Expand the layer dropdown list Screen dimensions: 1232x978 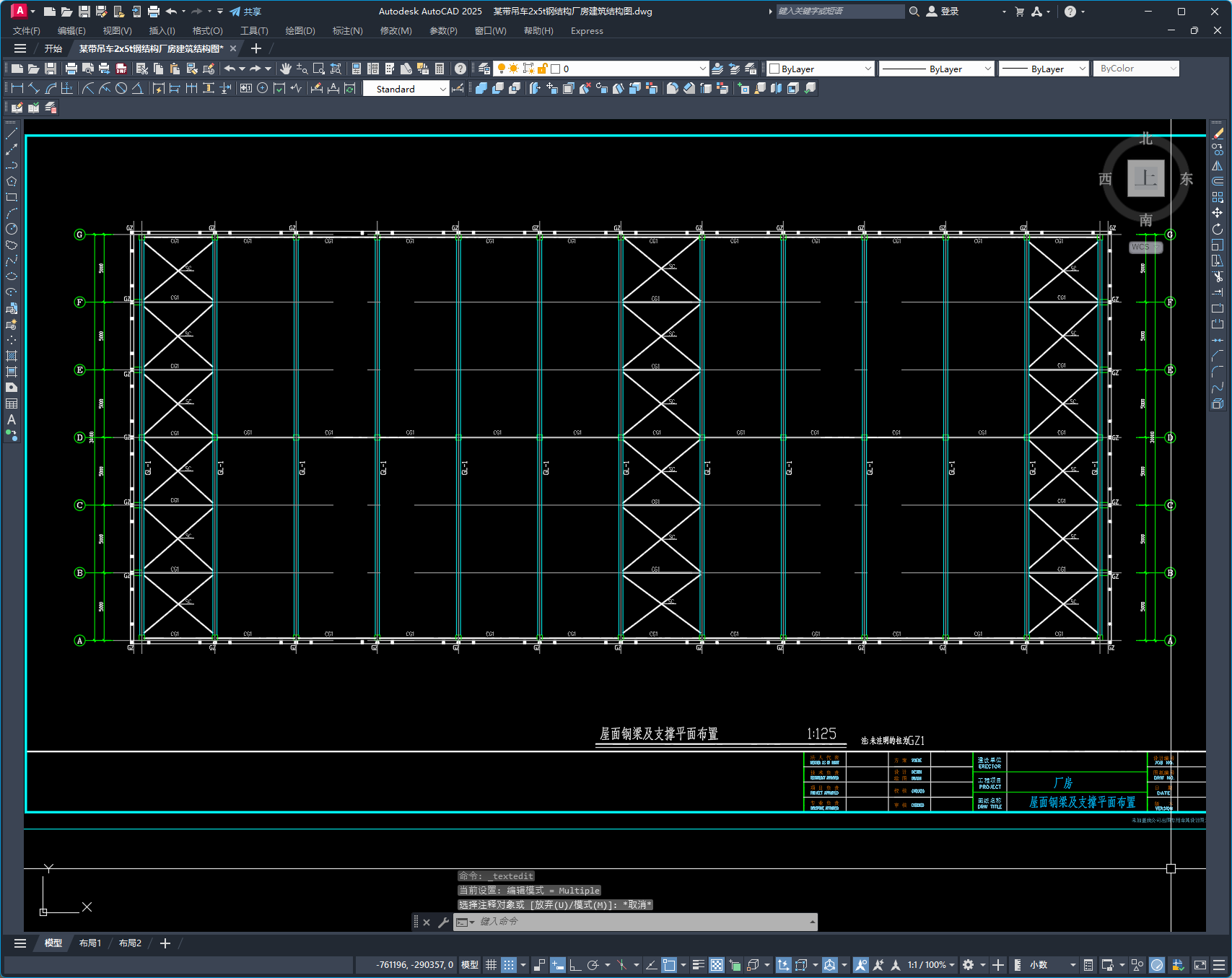[702, 69]
